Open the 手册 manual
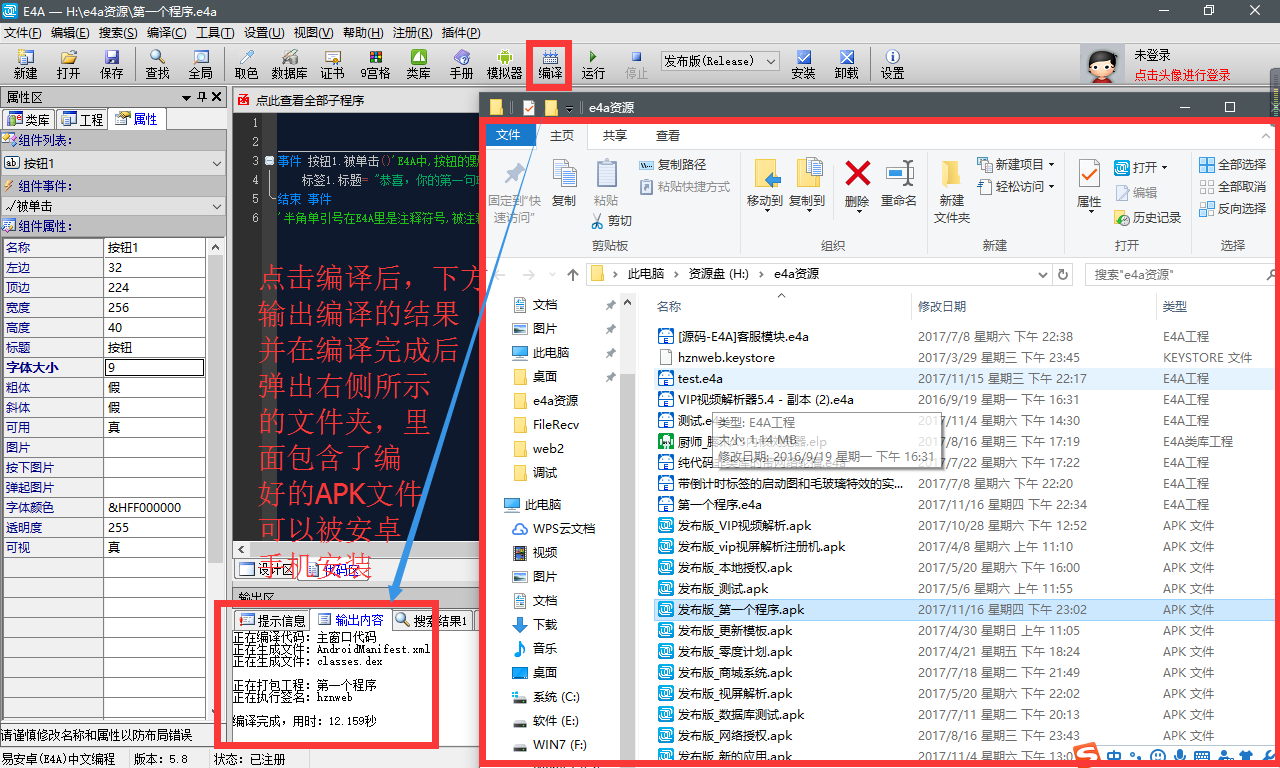This screenshot has height=768, width=1280. click(461, 64)
